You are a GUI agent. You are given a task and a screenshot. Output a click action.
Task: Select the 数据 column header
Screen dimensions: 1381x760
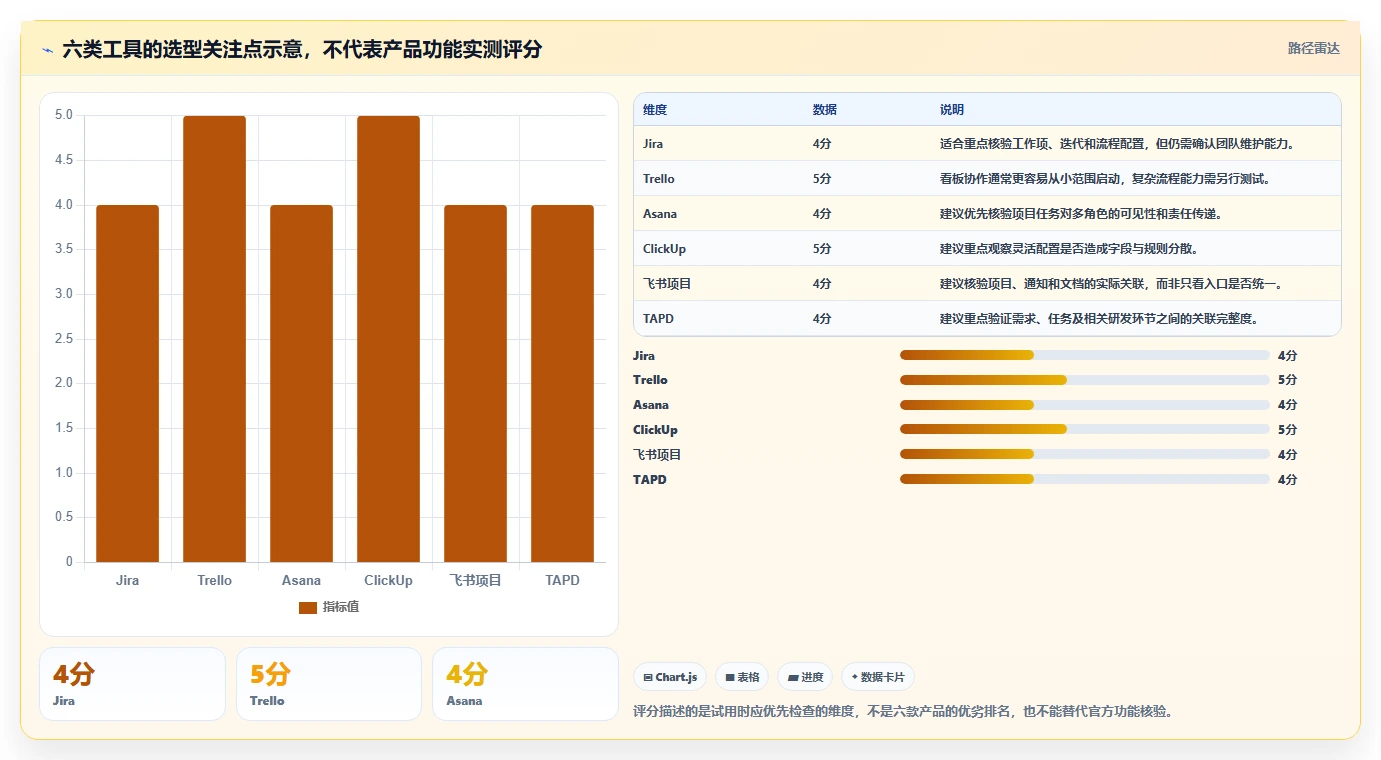pos(825,110)
